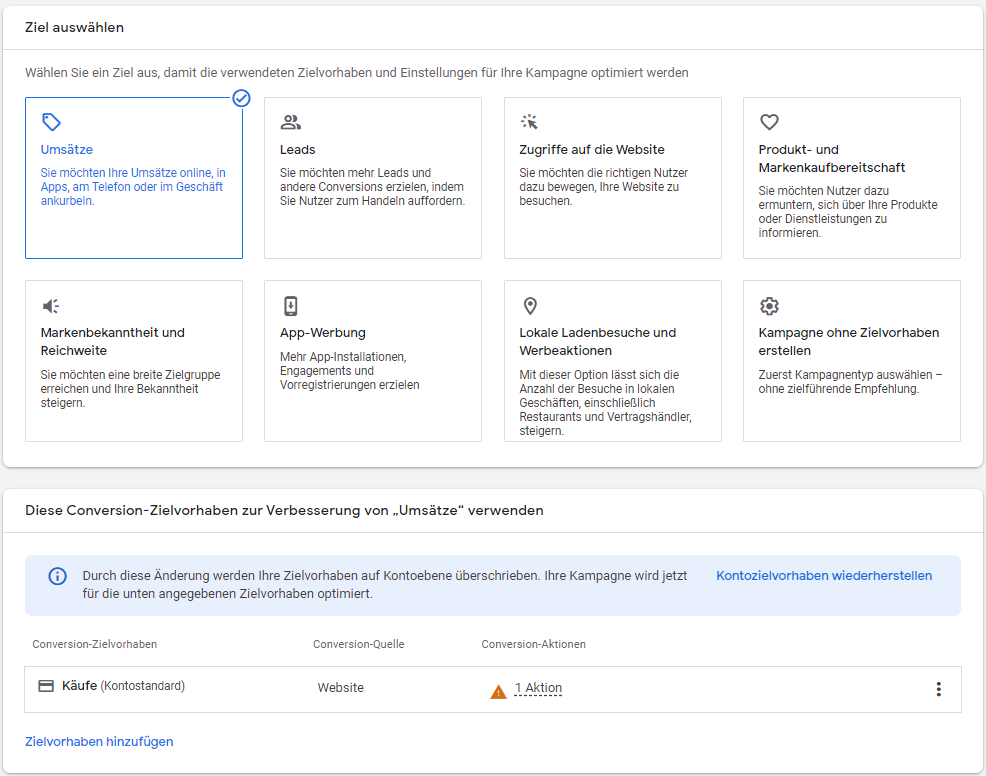Click the app download icon on App-Werbung

point(291,306)
